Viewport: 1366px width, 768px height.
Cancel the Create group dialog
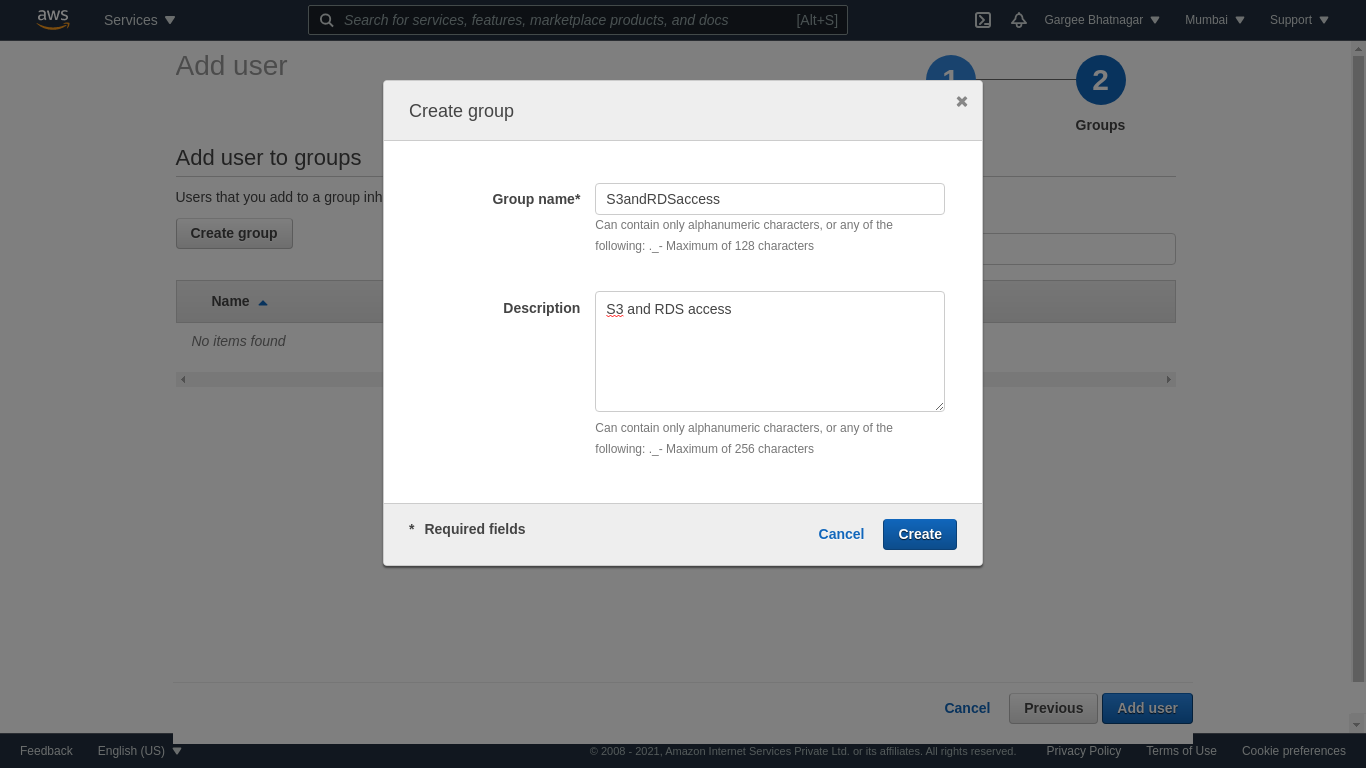841,534
